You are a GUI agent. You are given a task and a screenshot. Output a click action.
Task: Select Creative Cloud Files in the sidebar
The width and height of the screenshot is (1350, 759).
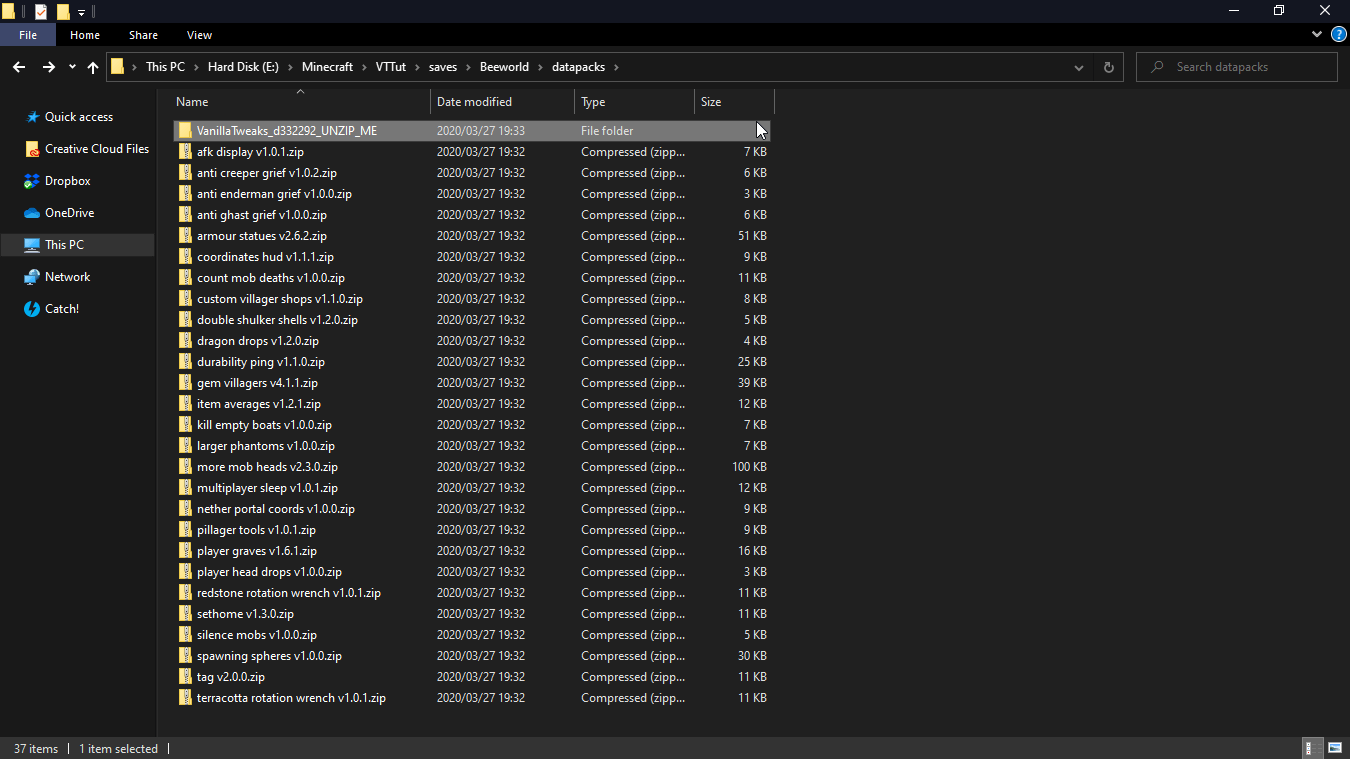pyautogui.click(x=96, y=149)
